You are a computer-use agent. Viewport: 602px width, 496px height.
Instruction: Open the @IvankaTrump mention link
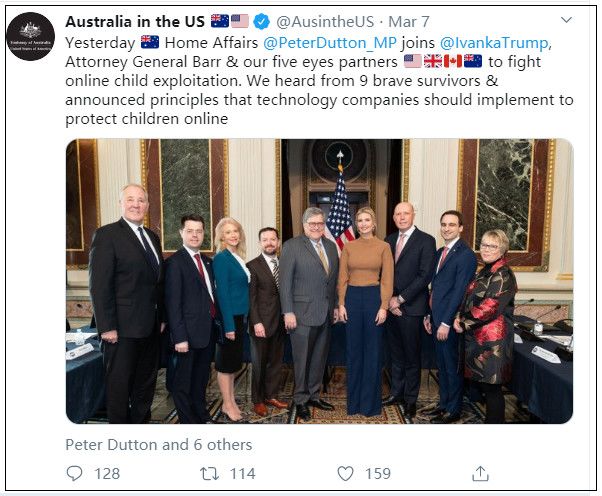[494, 43]
